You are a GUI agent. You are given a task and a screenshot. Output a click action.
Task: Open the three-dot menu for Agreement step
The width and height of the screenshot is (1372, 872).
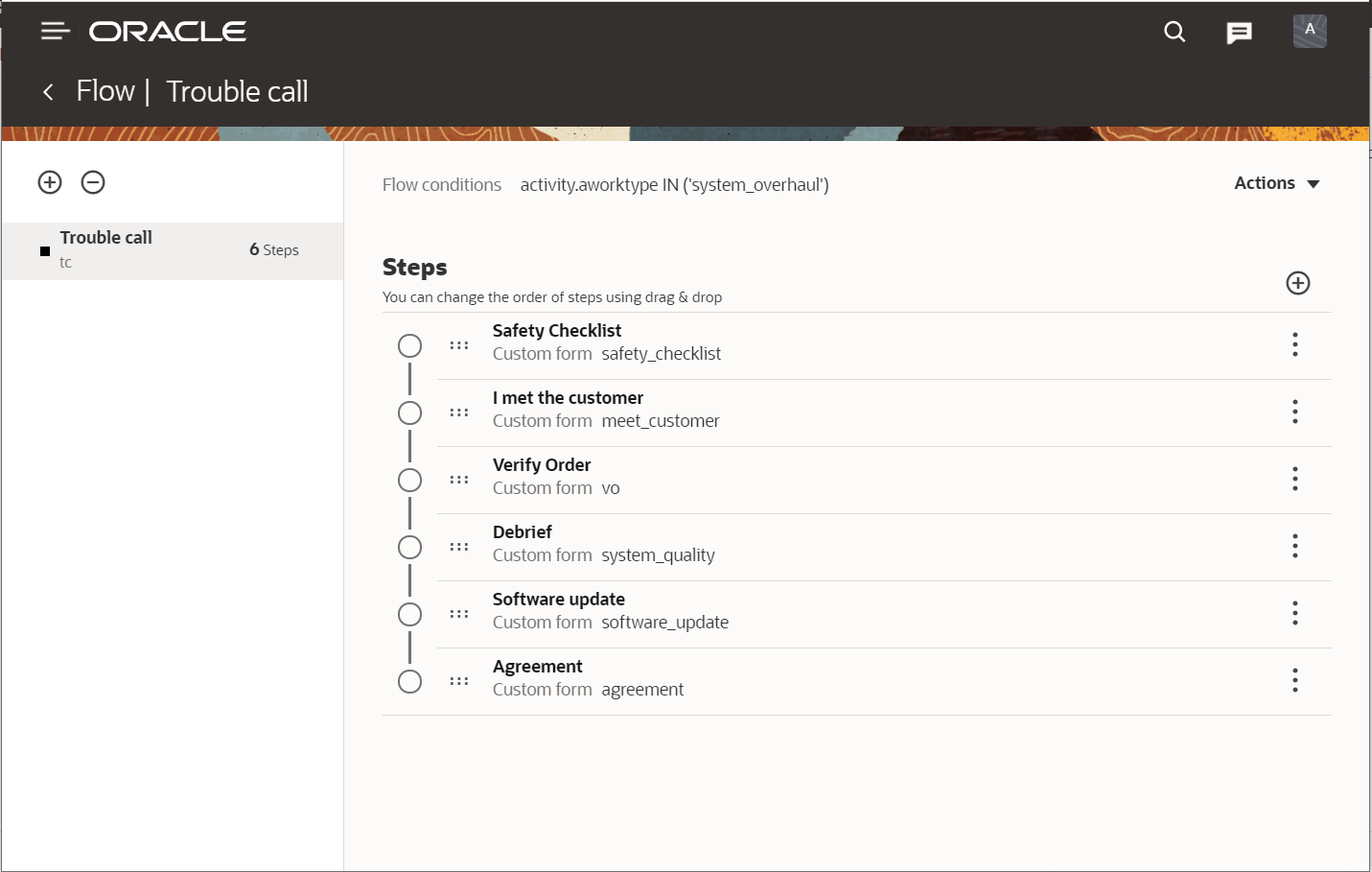(x=1294, y=680)
